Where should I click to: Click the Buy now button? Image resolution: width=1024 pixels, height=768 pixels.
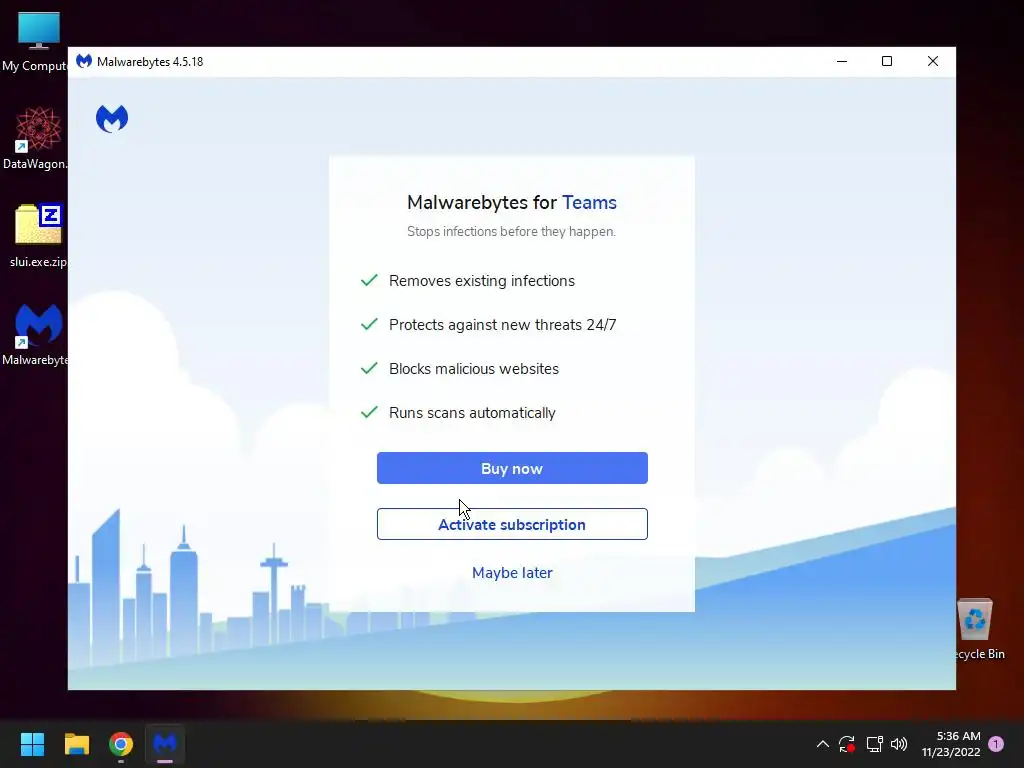pos(512,468)
